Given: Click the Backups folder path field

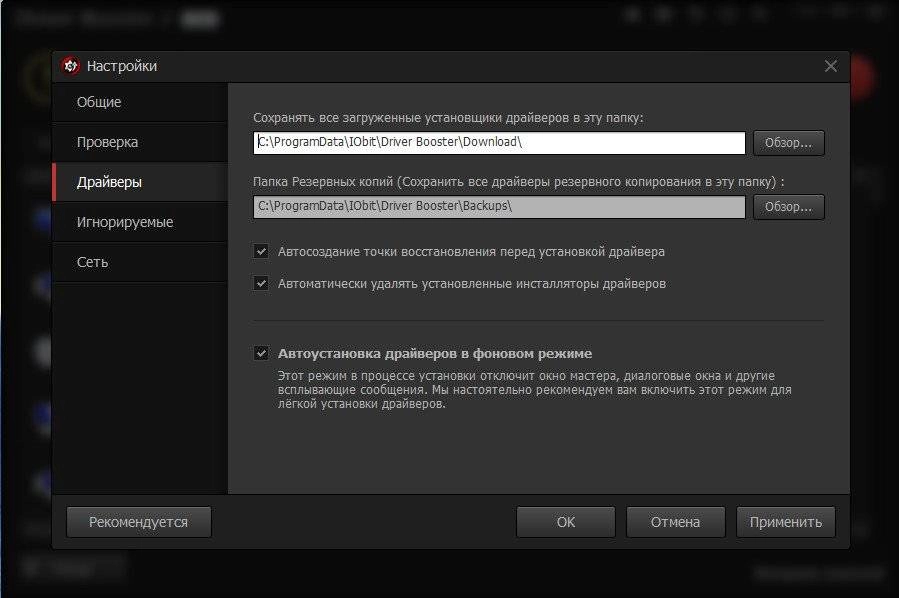Looking at the screenshot, I should (x=499, y=207).
